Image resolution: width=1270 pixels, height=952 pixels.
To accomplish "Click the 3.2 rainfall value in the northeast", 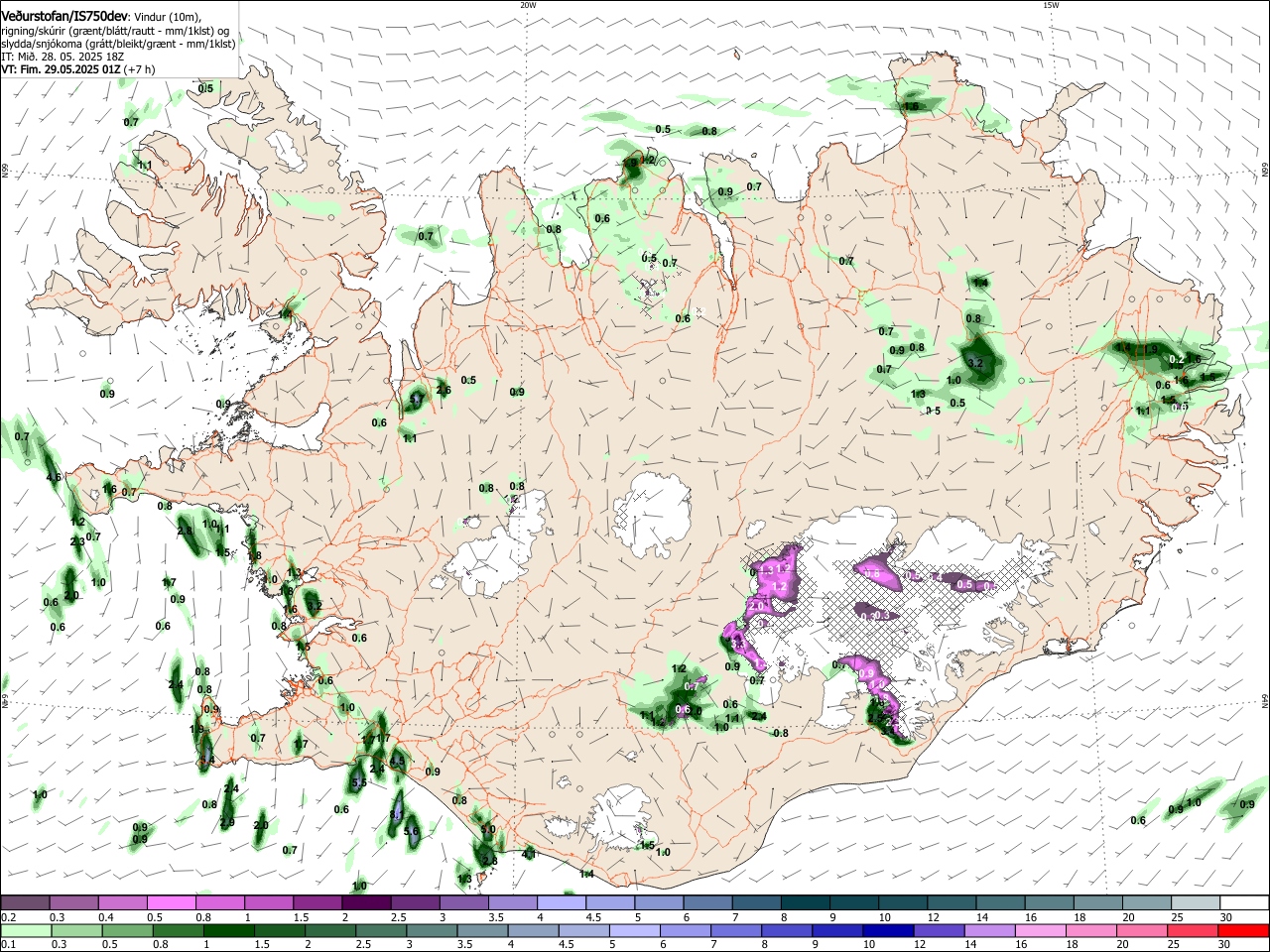I will click(x=974, y=363).
